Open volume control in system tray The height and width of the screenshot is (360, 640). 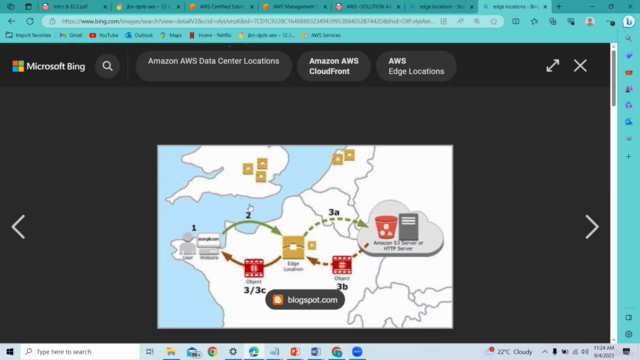point(585,351)
